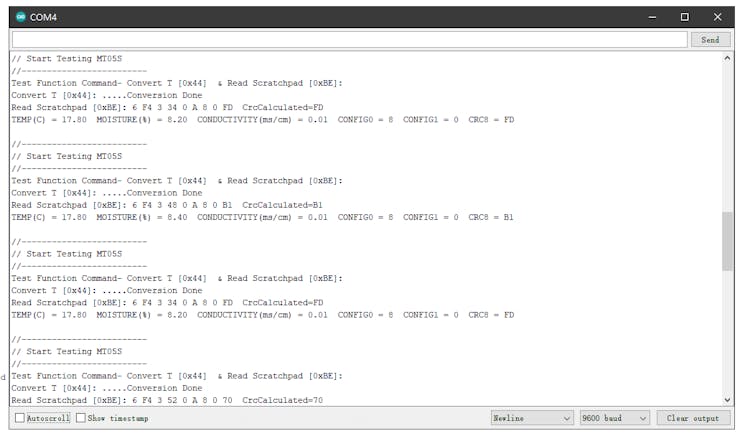Open the 9600 baud rate dropdown
Viewport: 740px width, 436px height.
614,418
